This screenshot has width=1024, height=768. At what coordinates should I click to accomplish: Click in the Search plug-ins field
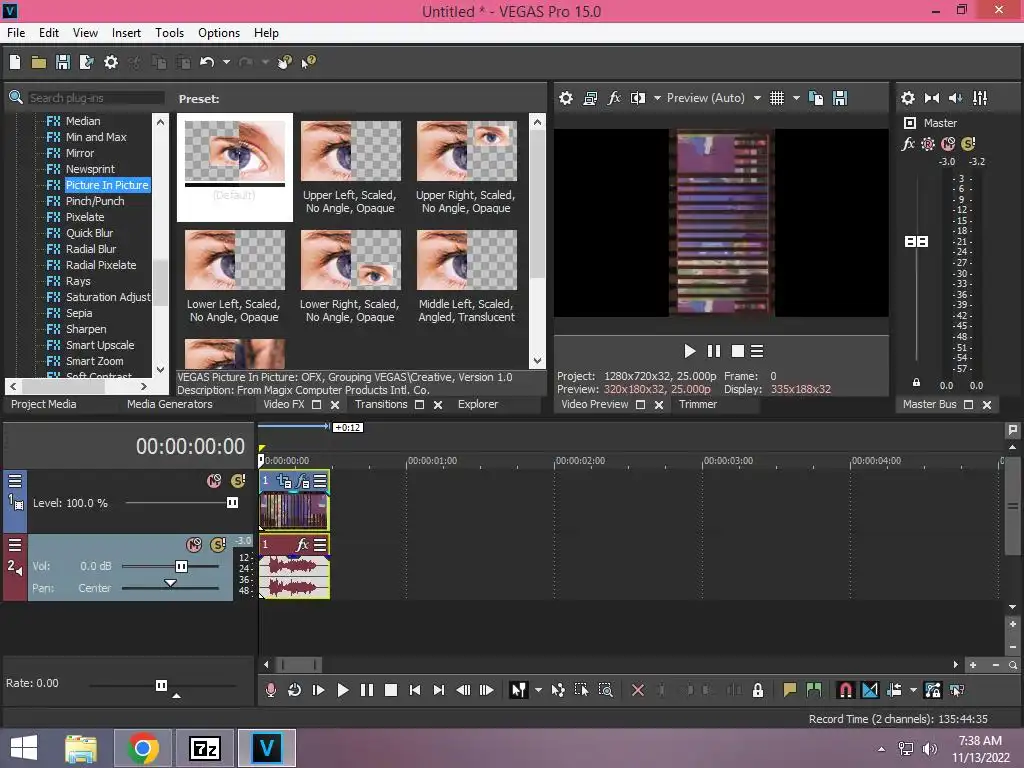(96, 98)
